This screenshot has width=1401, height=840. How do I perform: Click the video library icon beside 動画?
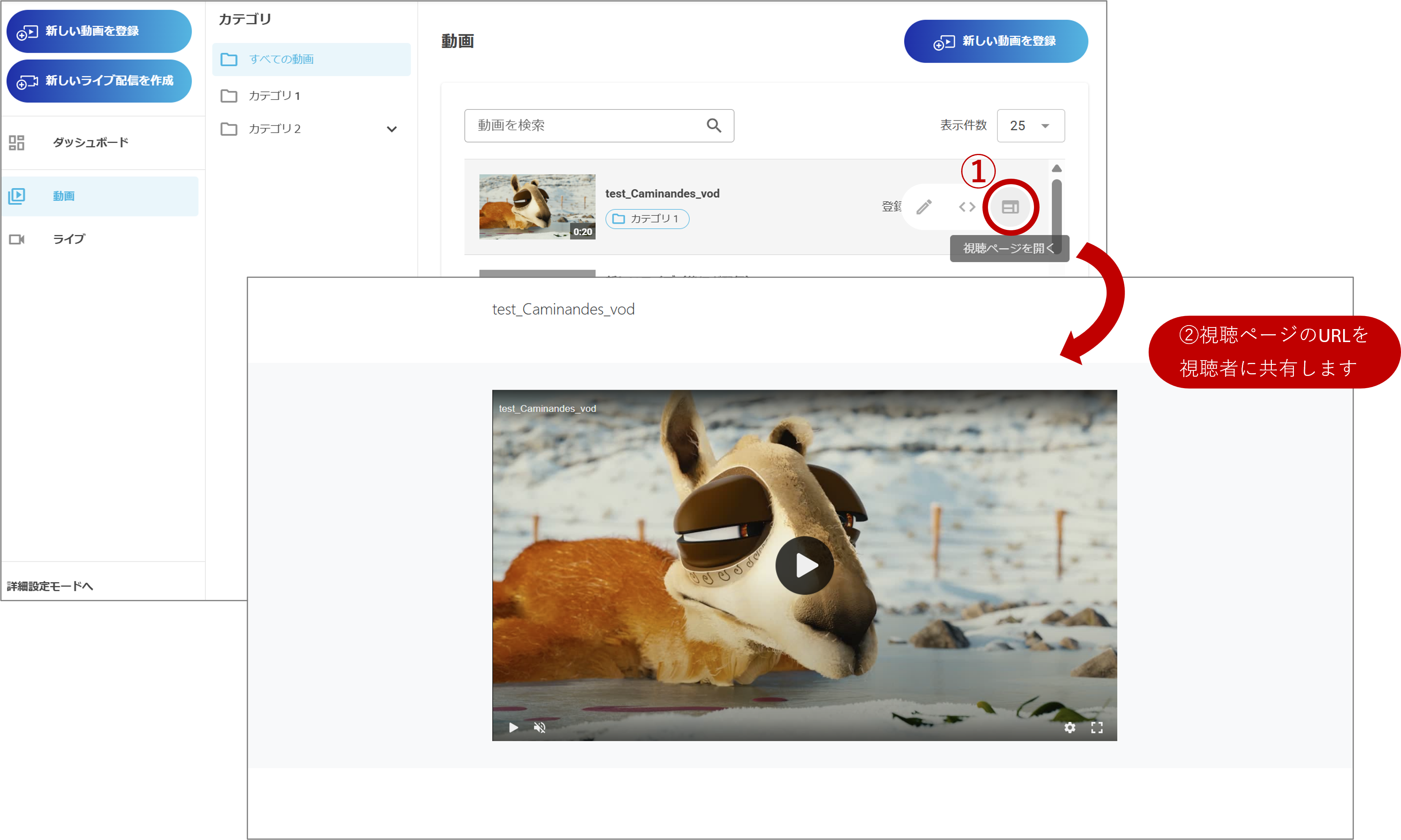[x=17, y=196]
